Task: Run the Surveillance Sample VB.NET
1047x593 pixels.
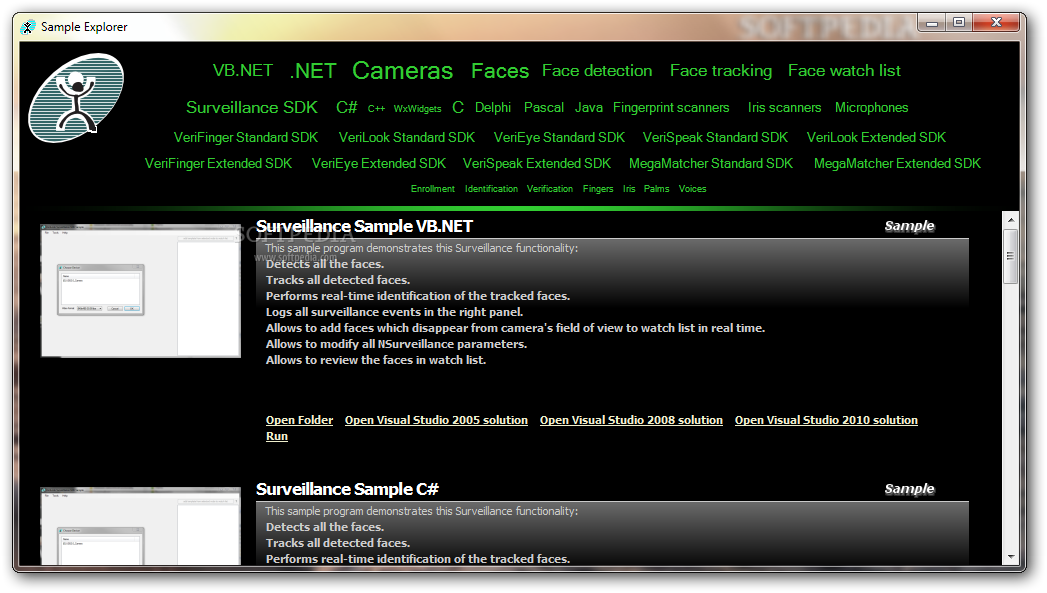Action: [x=276, y=436]
